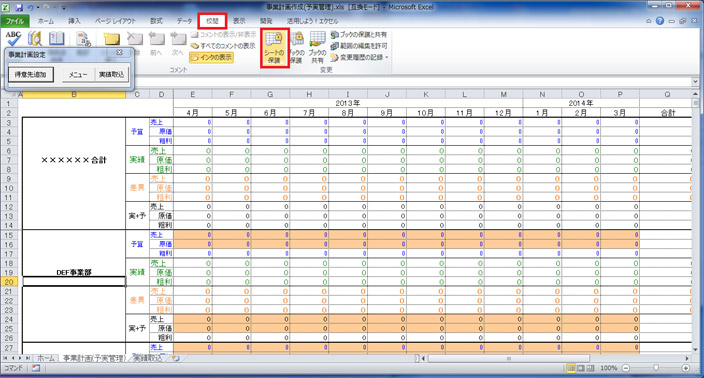704x378 pixels.
Task: Click the vertical scrollbar down arrow
Action: pyautogui.click(x=696, y=350)
